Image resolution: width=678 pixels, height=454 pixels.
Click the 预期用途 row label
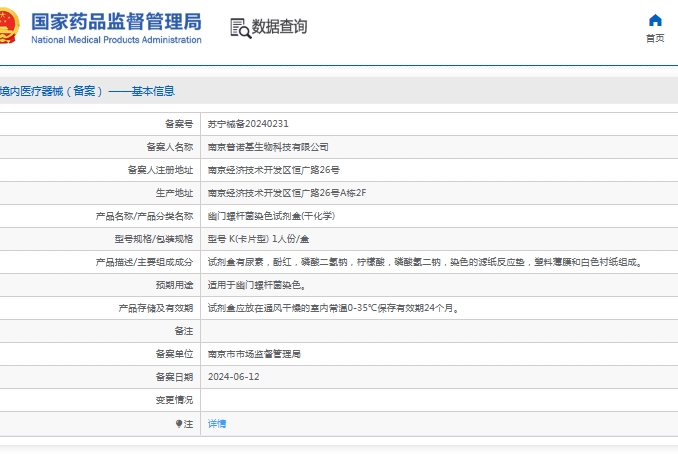pos(174,285)
